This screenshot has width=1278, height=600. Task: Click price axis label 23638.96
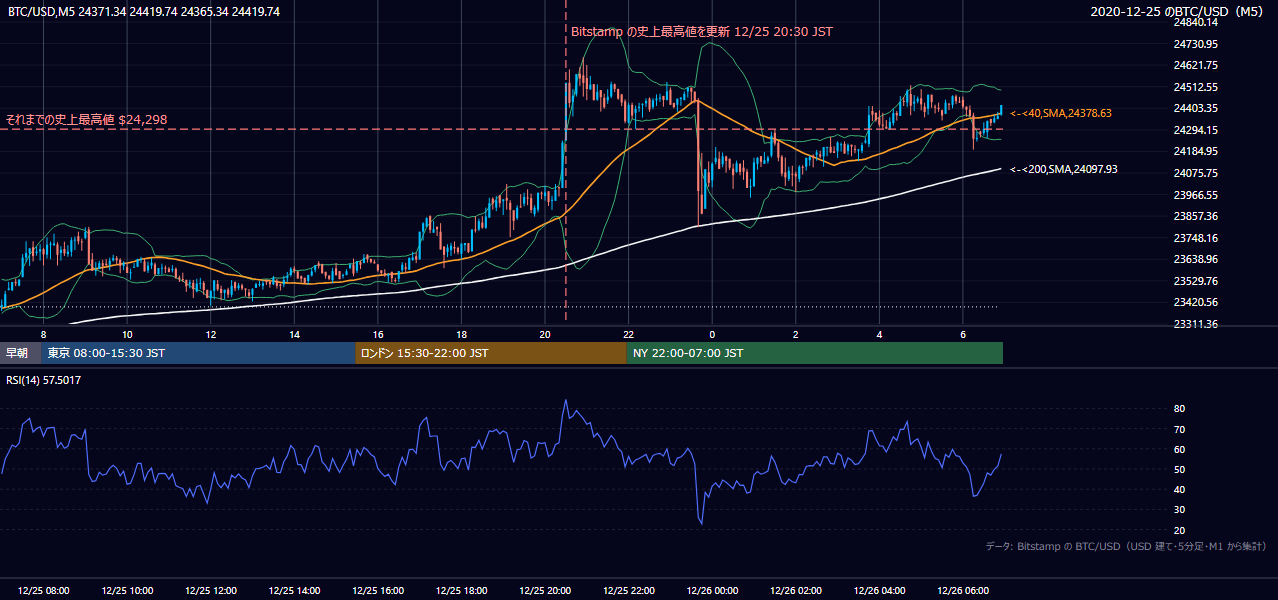[1196, 259]
